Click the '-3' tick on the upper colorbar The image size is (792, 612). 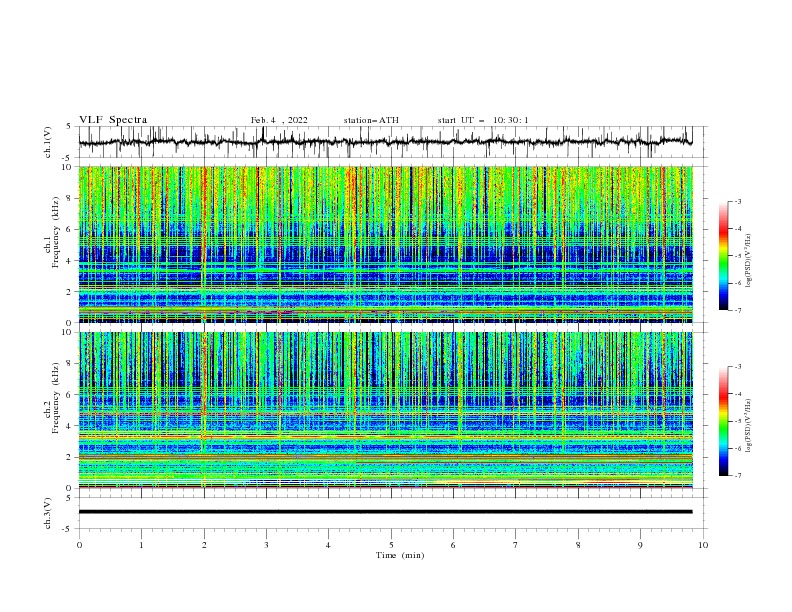[738, 201]
